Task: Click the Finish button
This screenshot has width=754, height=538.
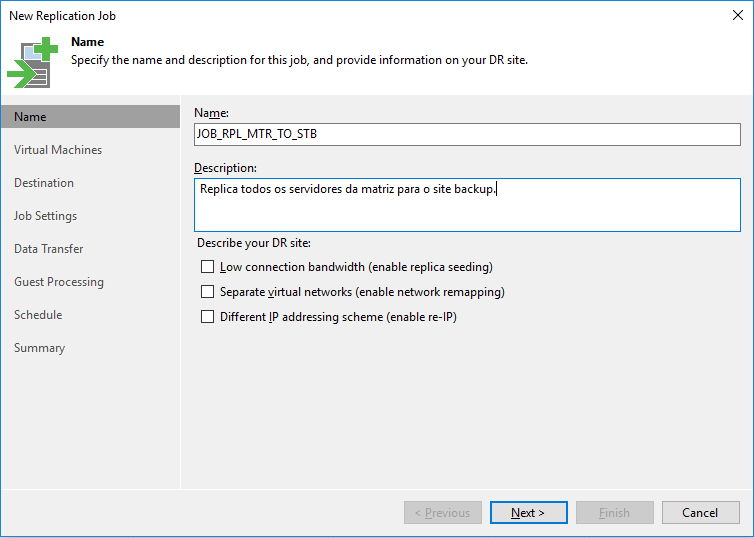Action: click(x=614, y=513)
